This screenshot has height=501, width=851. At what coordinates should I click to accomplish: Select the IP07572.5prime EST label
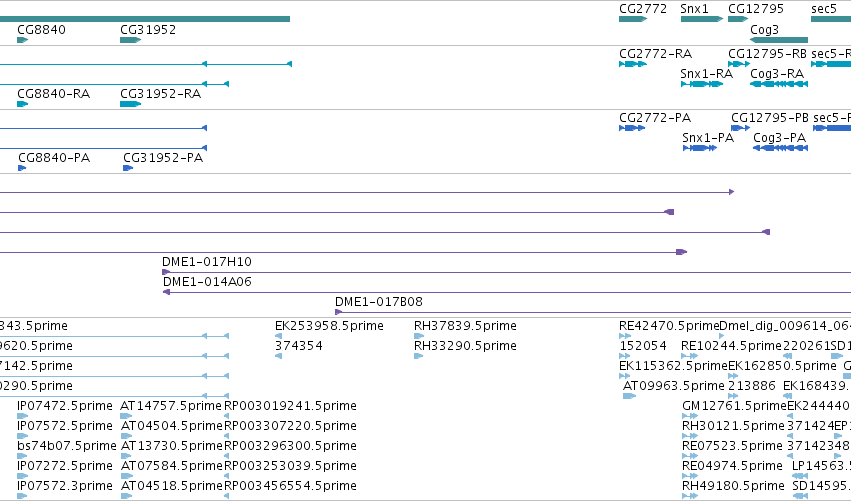pos(65,426)
